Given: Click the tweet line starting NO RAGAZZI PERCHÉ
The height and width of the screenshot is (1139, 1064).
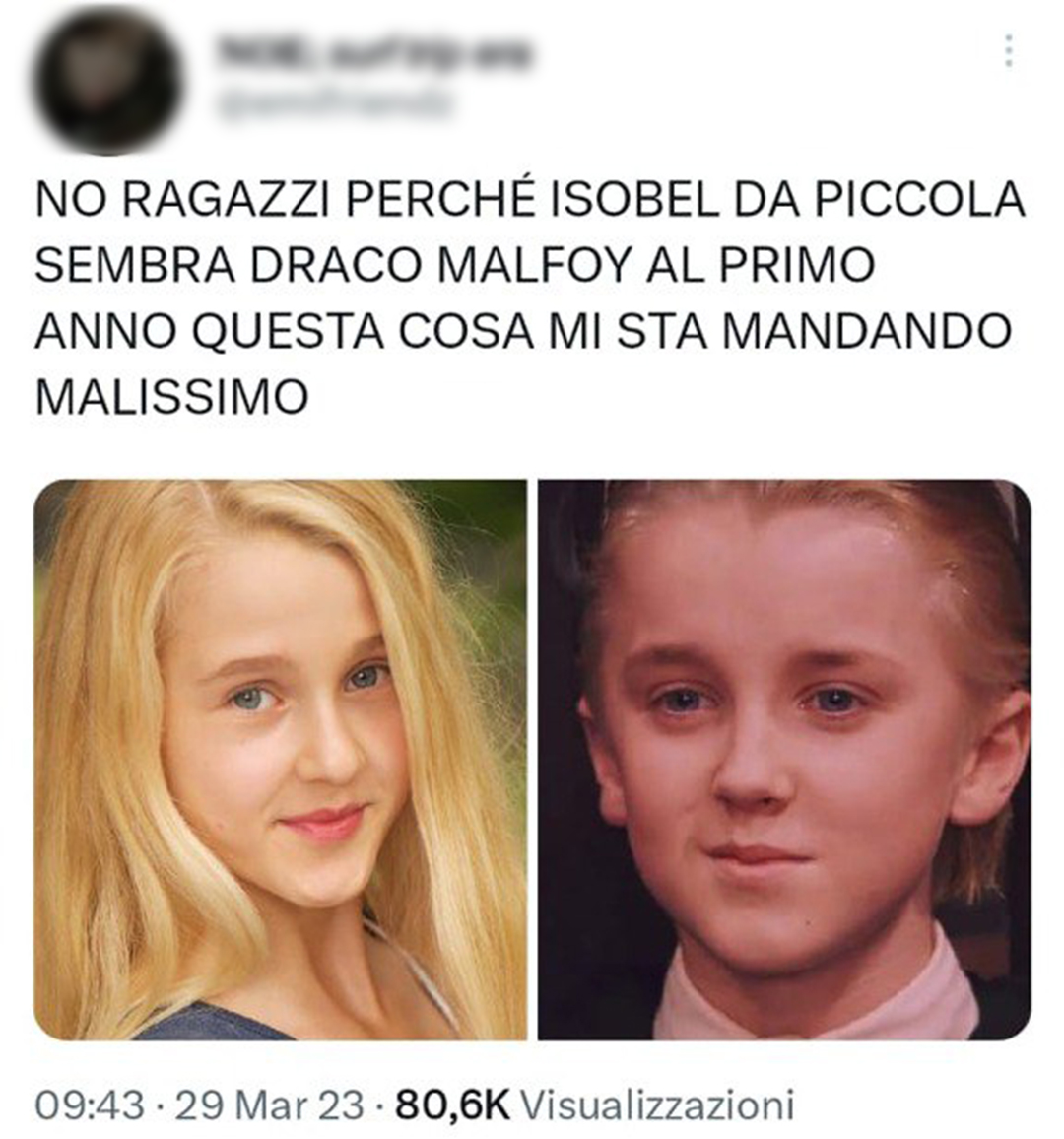Looking at the screenshot, I should coord(529,198).
